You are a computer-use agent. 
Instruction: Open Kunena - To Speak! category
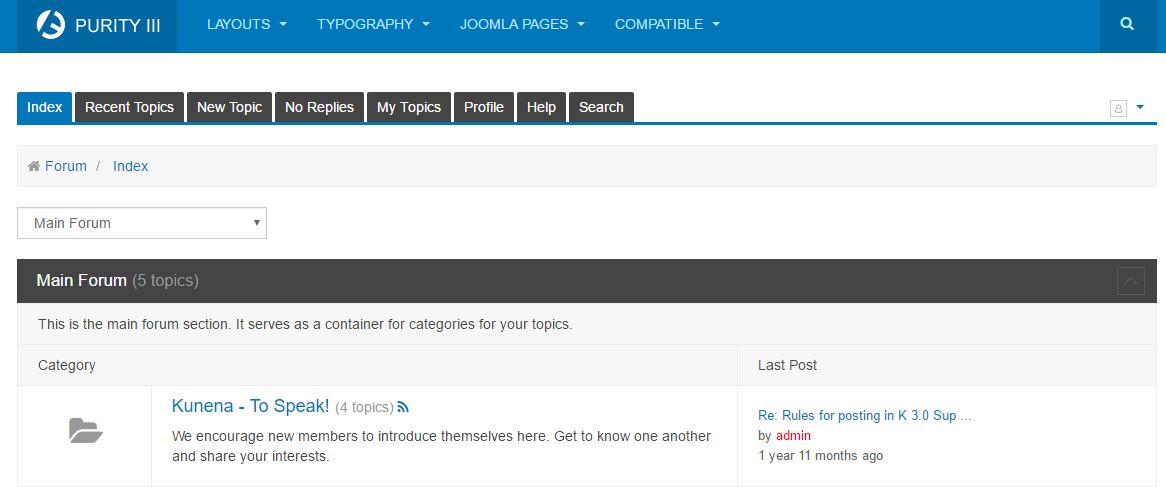(x=251, y=406)
